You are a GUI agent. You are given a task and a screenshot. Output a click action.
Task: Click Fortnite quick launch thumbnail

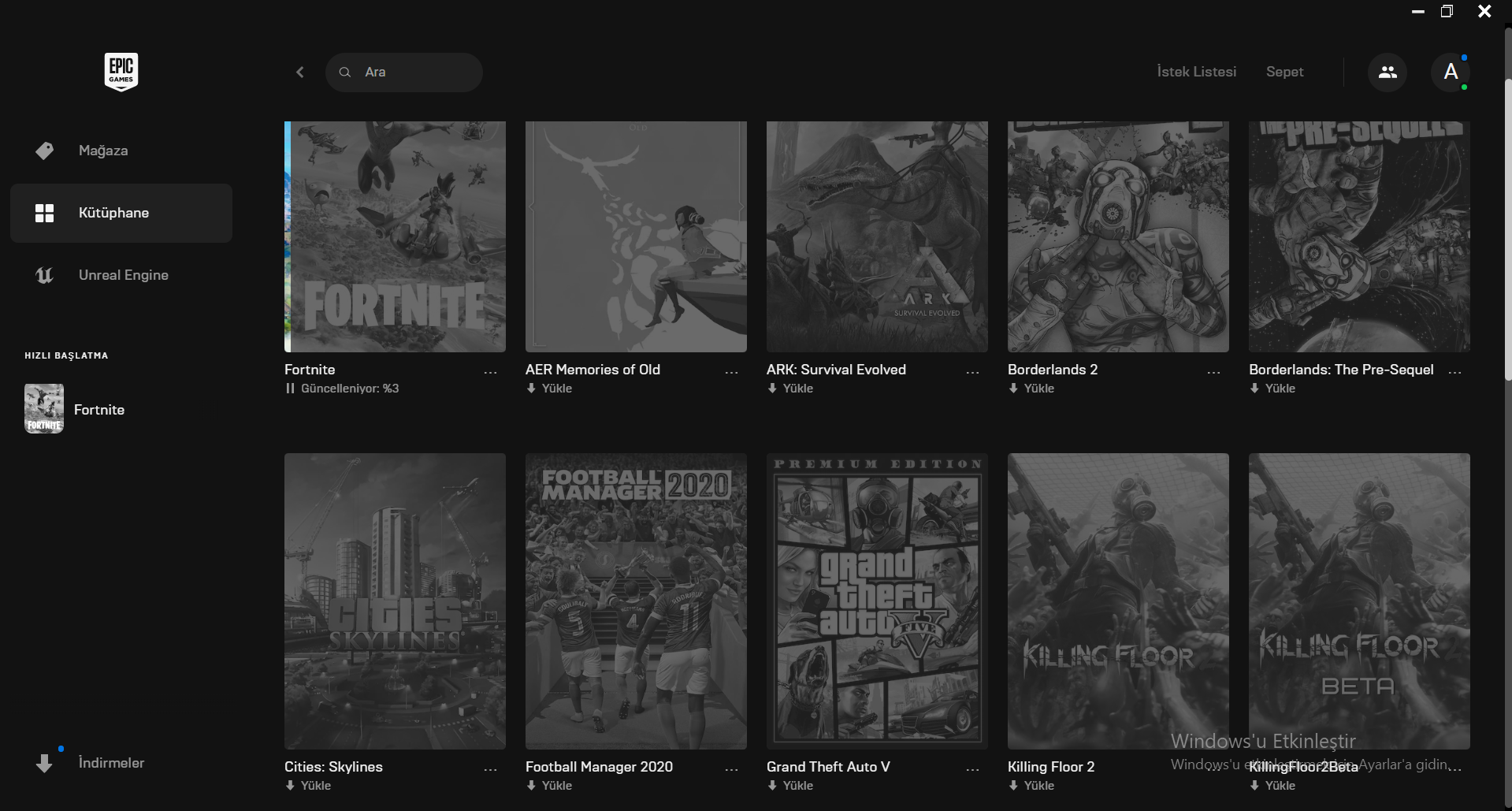[44, 409]
